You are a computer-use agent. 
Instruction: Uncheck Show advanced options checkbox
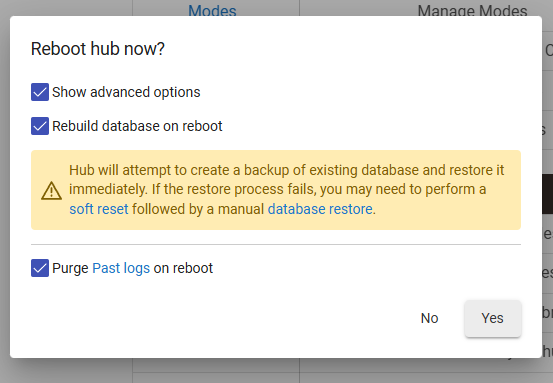(x=40, y=92)
